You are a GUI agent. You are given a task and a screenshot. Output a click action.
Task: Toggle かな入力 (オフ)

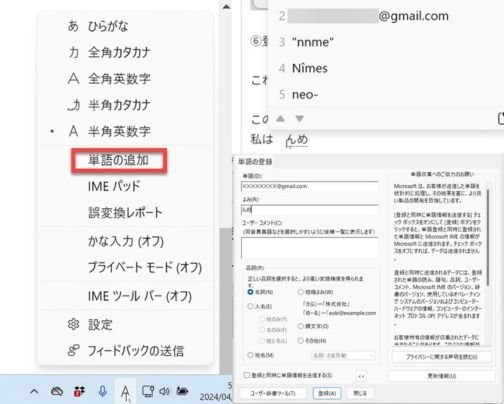click(125, 241)
